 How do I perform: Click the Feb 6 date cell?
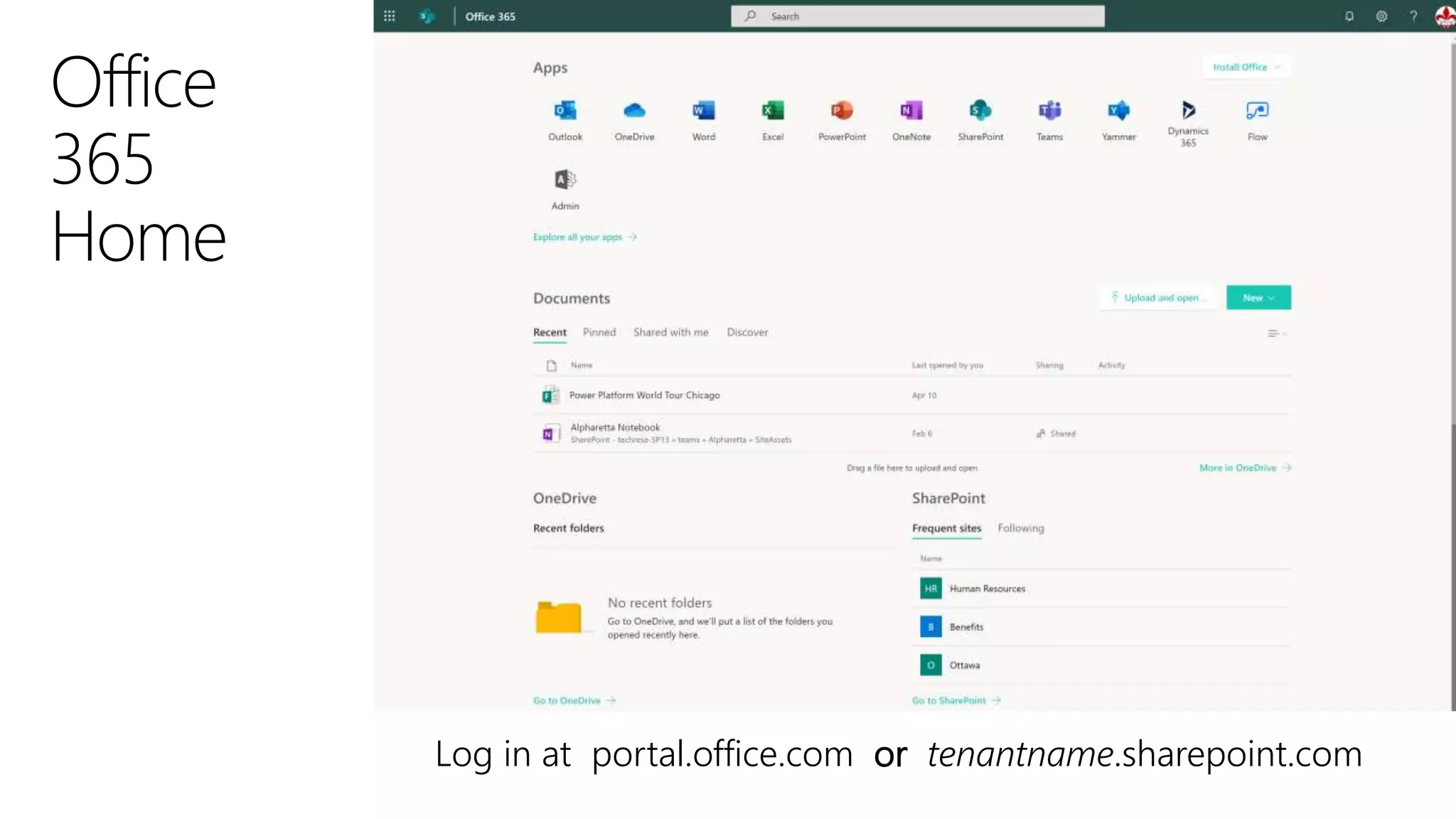pyautogui.click(x=921, y=434)
